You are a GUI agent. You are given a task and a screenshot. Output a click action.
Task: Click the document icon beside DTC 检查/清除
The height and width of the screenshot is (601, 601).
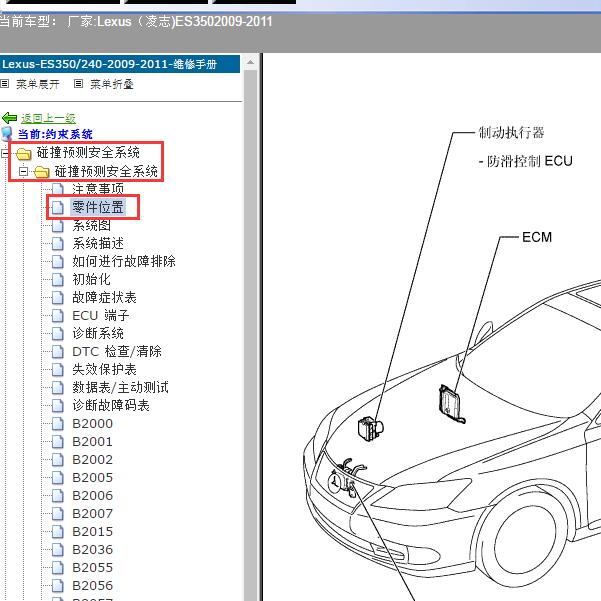pyautogui.click(x=57, y=351)
